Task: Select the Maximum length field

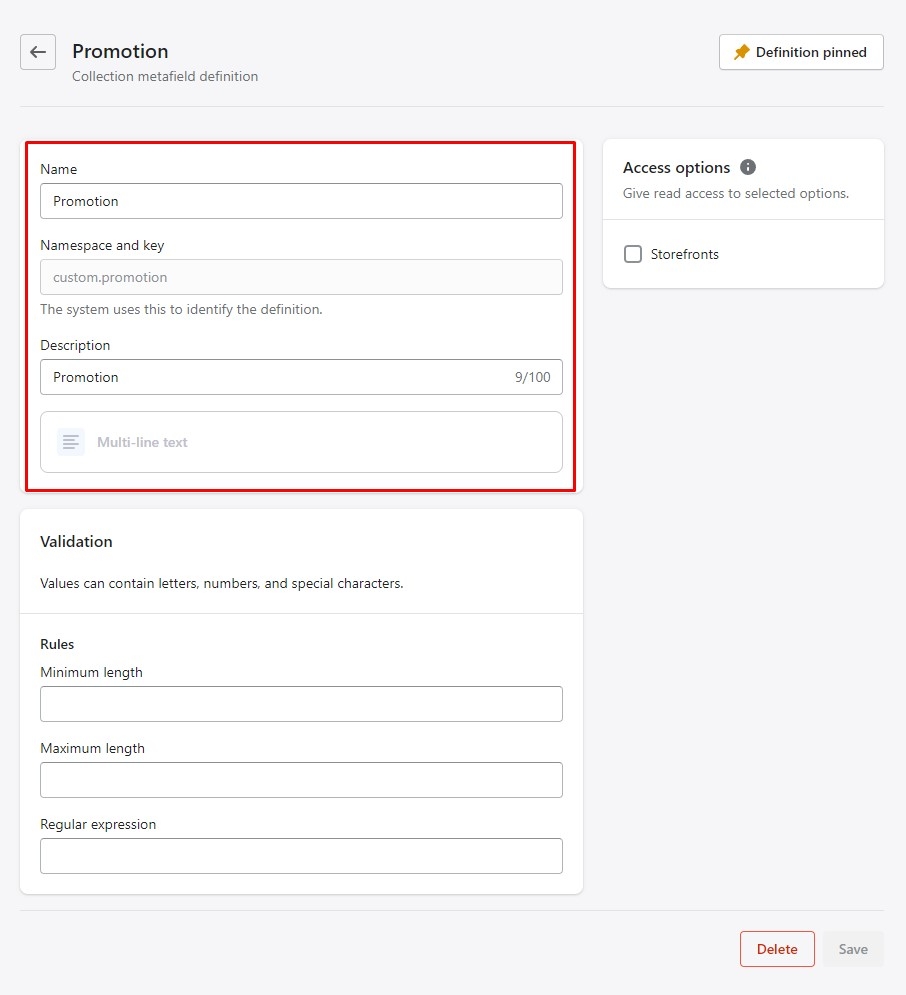Action: tap(301, 780)
